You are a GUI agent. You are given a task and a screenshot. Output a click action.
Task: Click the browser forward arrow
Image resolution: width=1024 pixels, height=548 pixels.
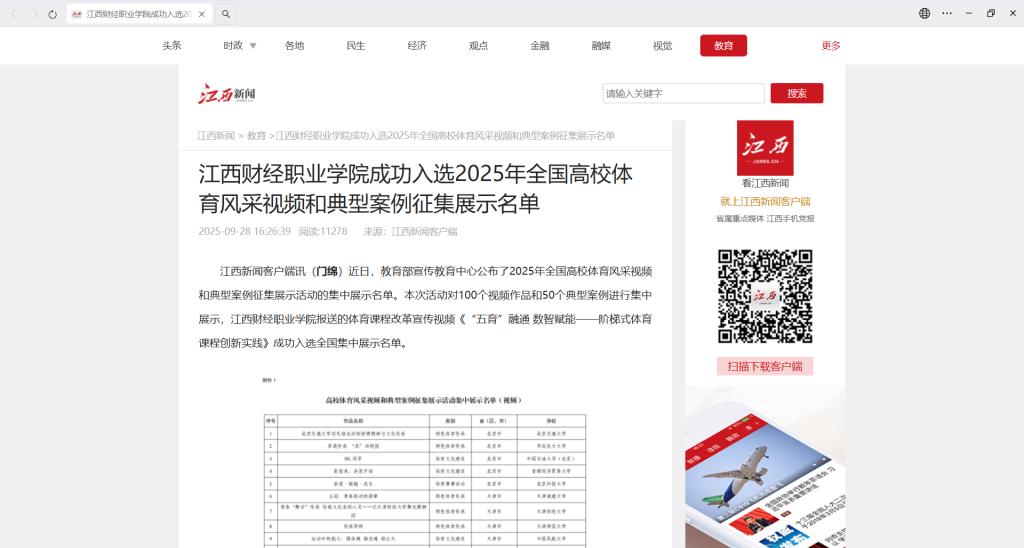pos(34,14)
